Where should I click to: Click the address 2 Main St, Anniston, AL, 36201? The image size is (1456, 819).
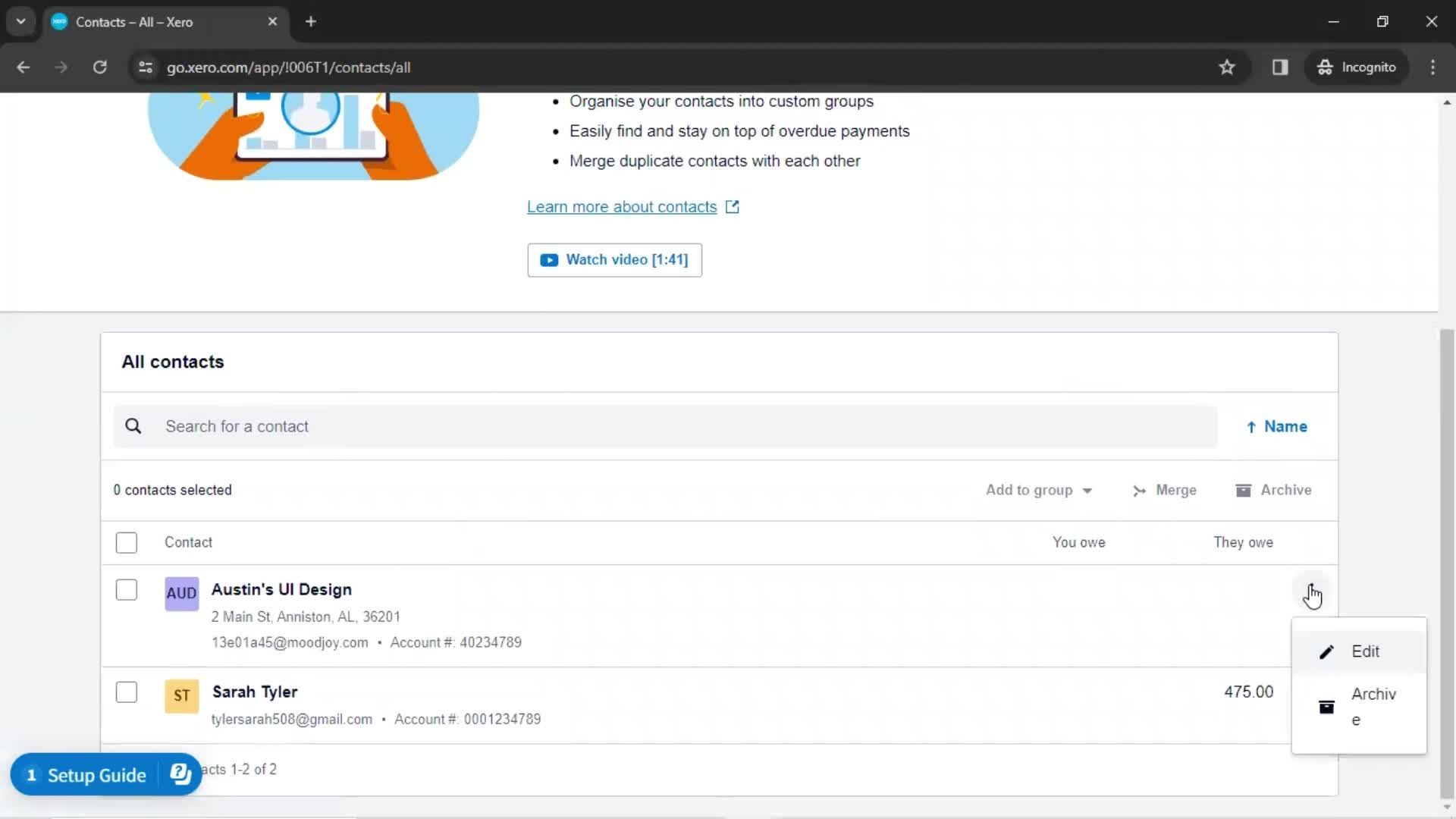306,617
